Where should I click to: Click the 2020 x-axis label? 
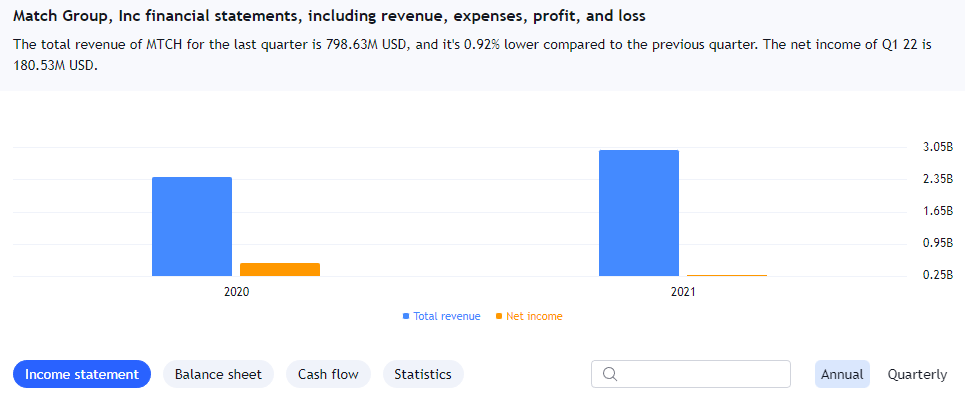coord(236,292)
